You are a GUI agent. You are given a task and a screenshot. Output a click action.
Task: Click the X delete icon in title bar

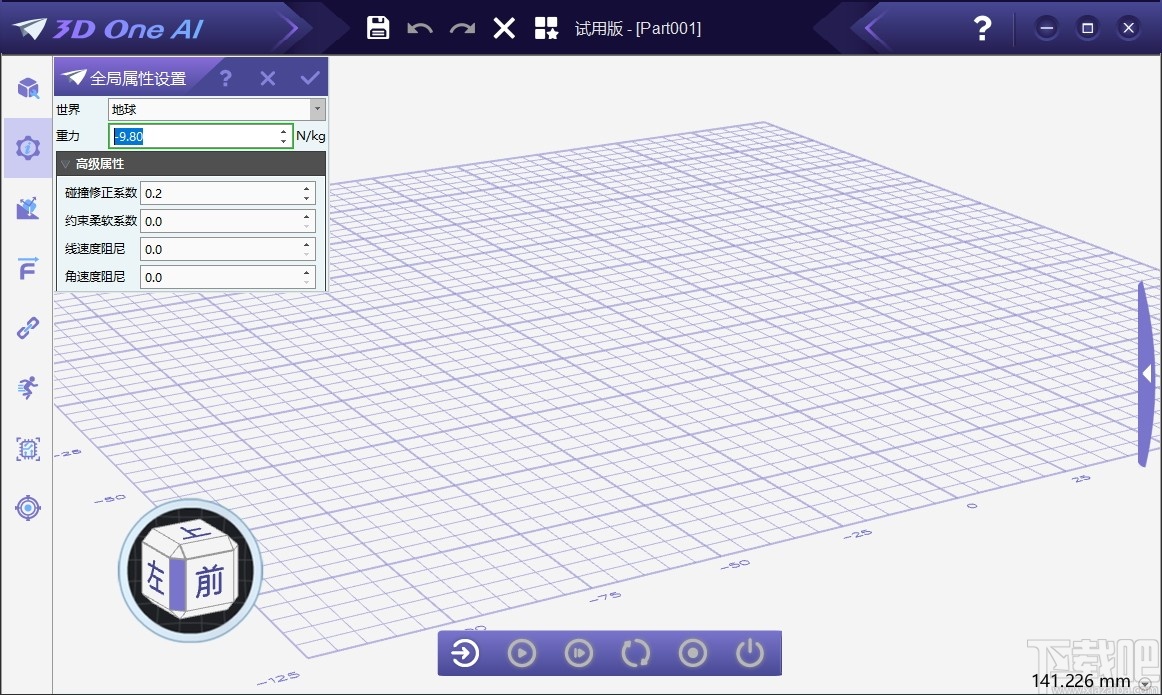pyautogui.click(x=504, y=28)
